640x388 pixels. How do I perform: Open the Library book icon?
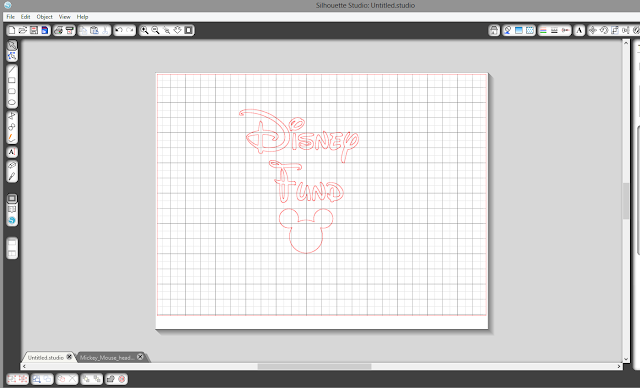12,209
